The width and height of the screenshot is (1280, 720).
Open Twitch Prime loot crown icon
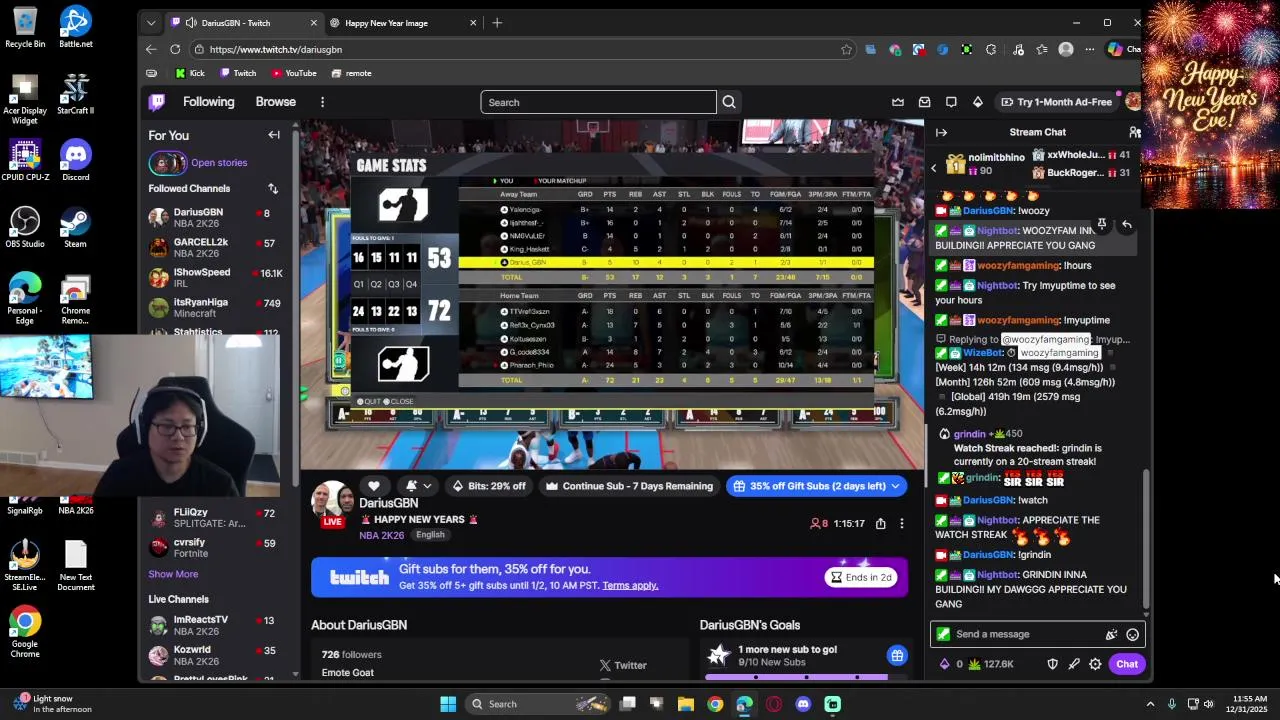point(898,102)
